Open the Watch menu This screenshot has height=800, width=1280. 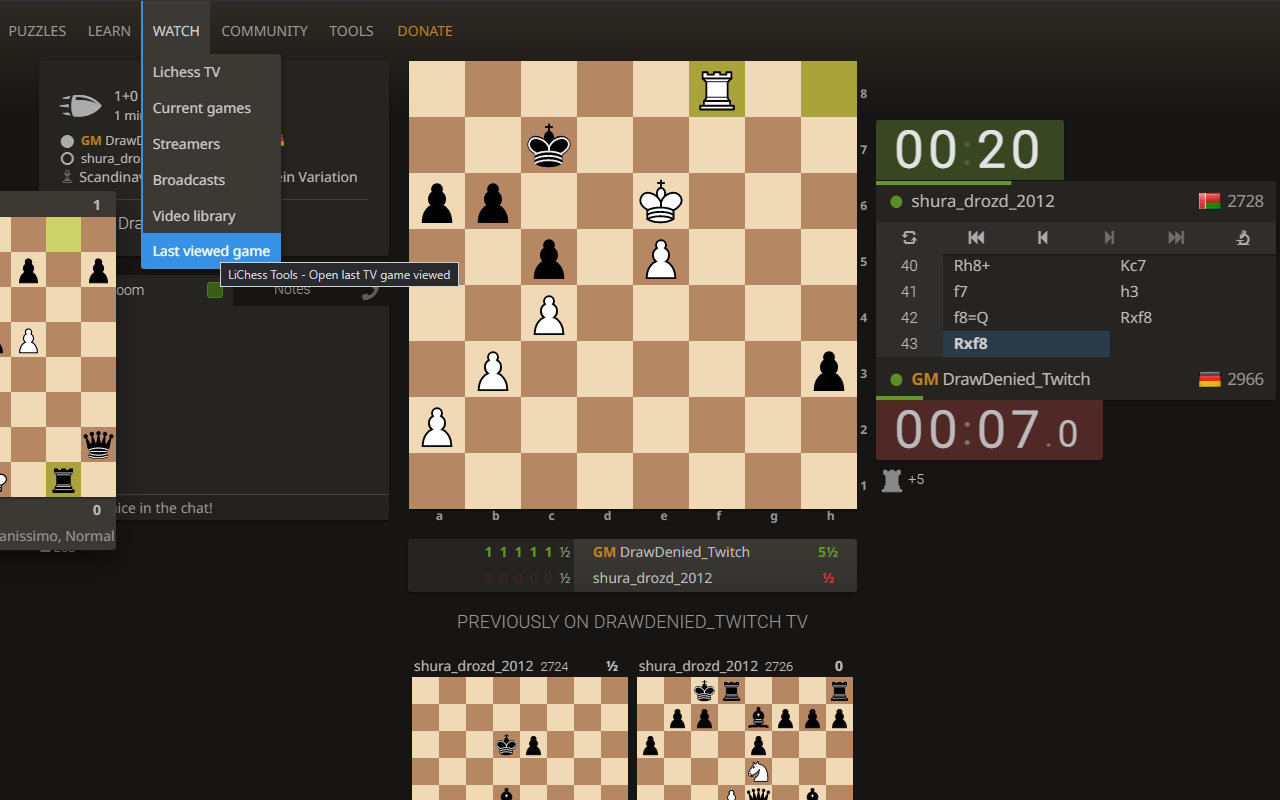[175, 30]
